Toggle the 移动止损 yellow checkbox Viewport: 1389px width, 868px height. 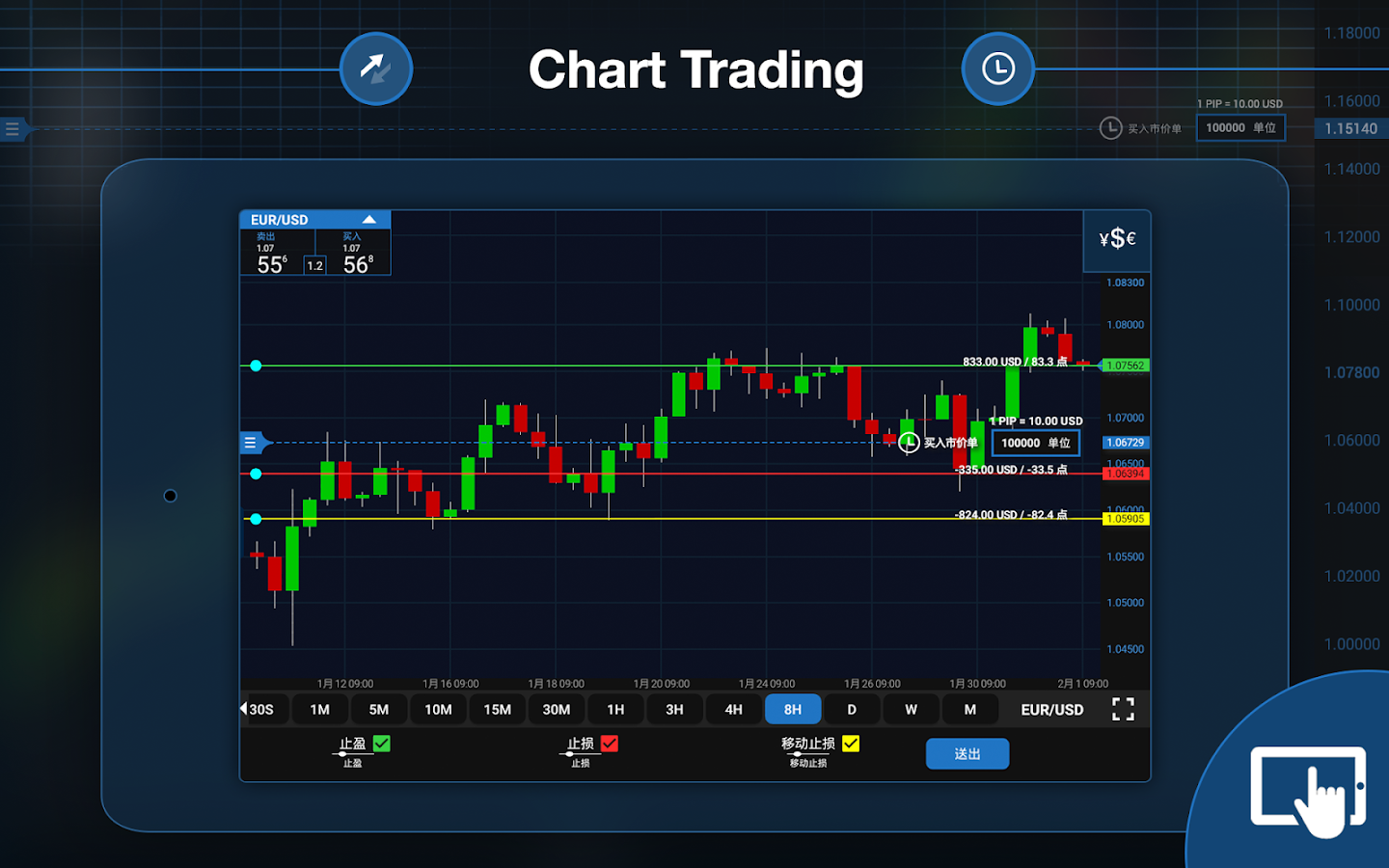coord(851,744)
